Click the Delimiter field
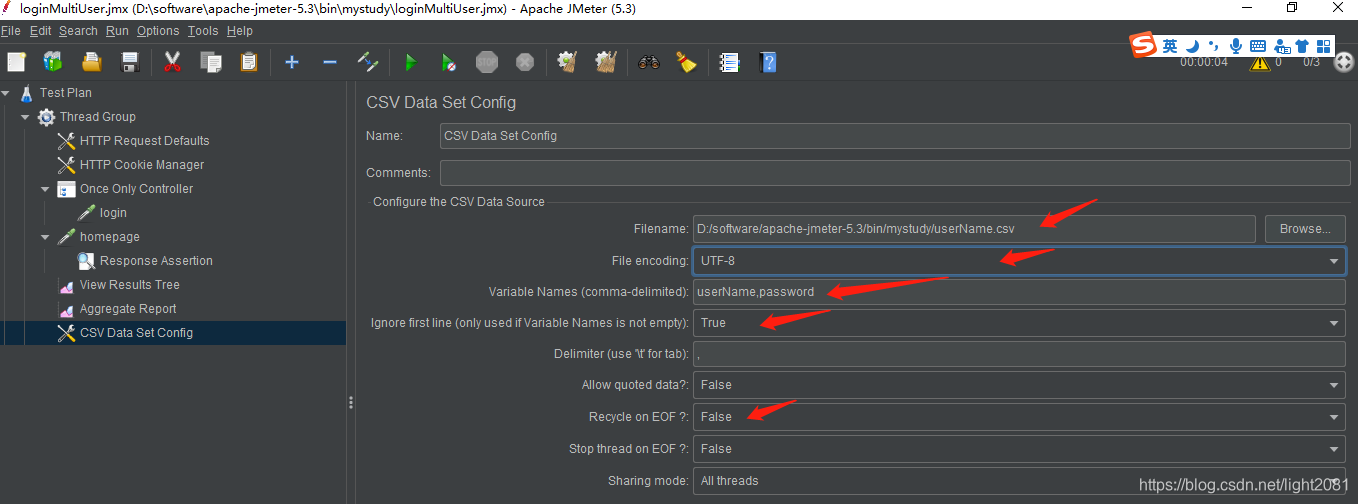 (x=1019, y=354)
